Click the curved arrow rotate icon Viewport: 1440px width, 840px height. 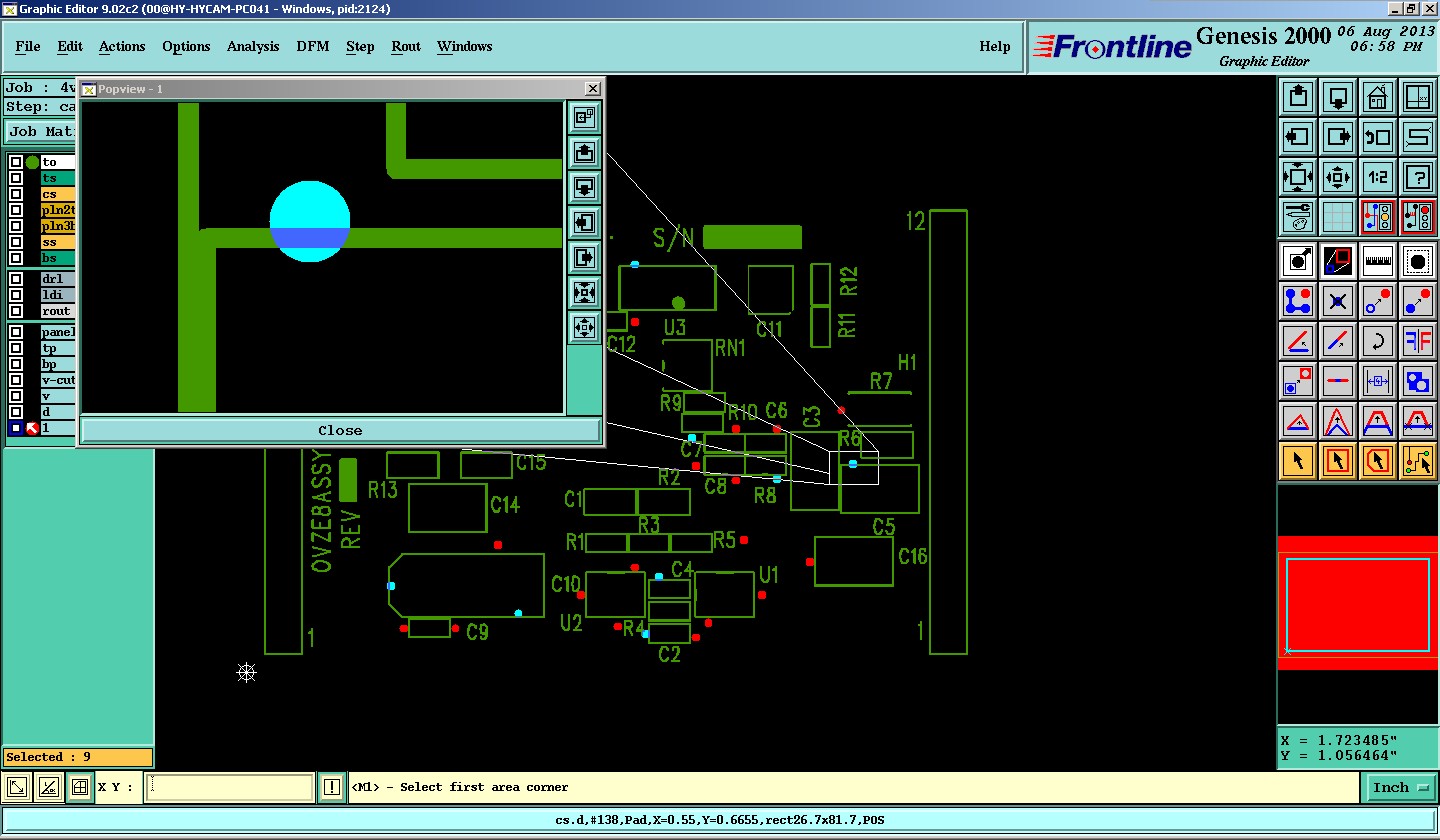pyautogui.click(x=1378, y=341)
